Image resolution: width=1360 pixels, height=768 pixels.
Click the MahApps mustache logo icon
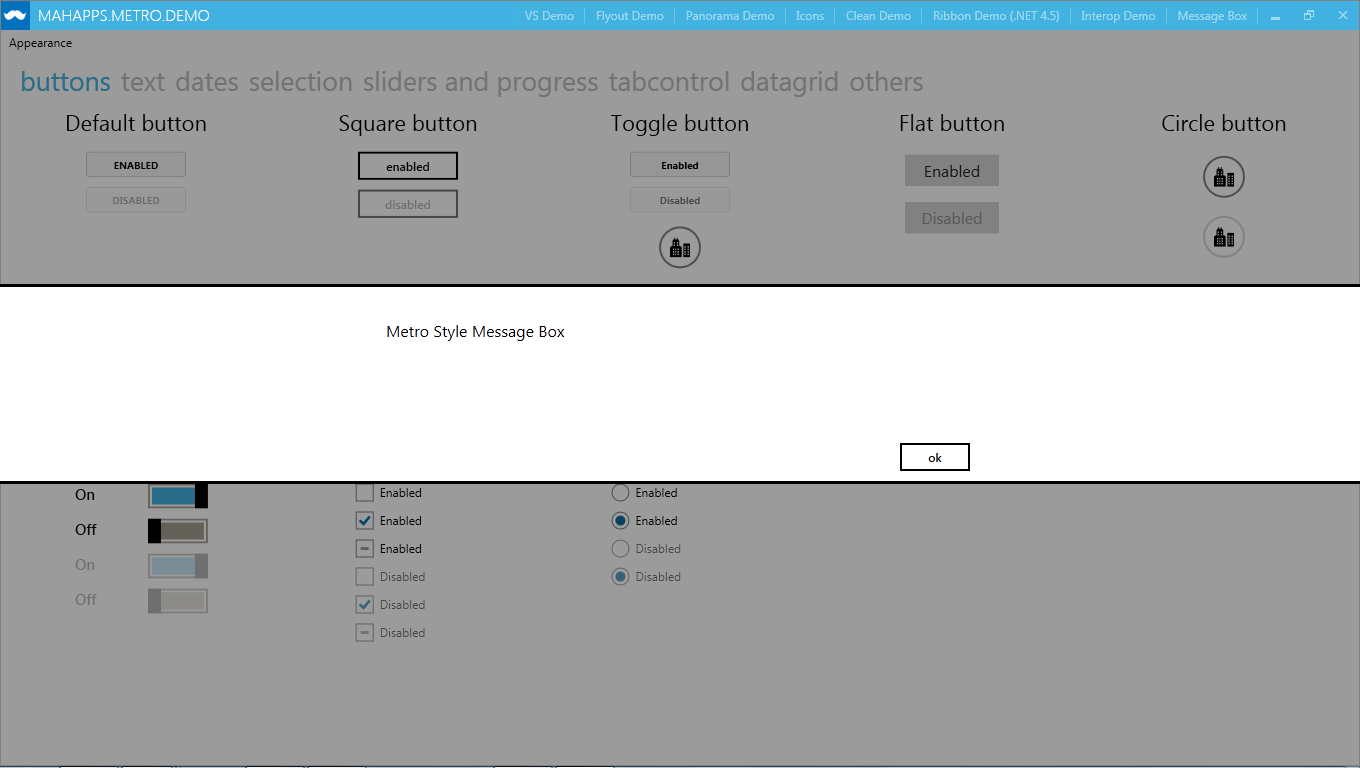(15, 15)
